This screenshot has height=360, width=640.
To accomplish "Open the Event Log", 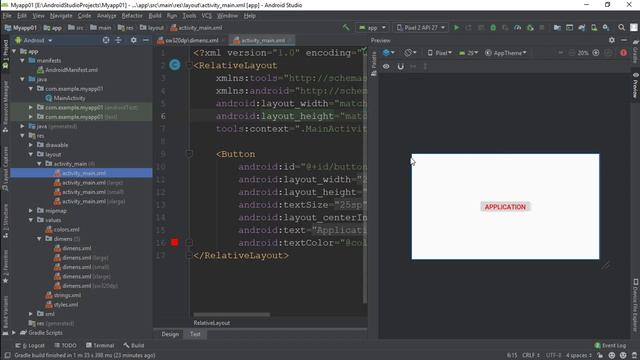I will point(610,345).
